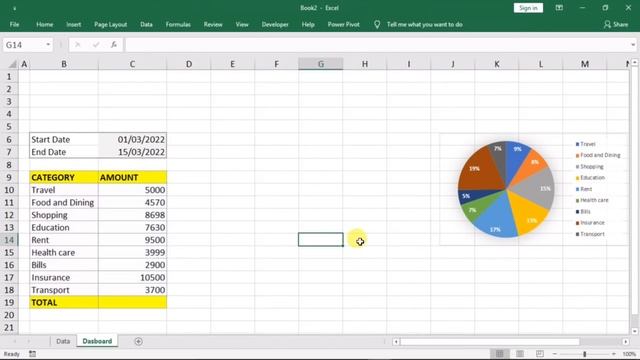This screenshot has height=360, width=640.
Task: Open Ribbon Display Options icon
Action: coord(559,8)
